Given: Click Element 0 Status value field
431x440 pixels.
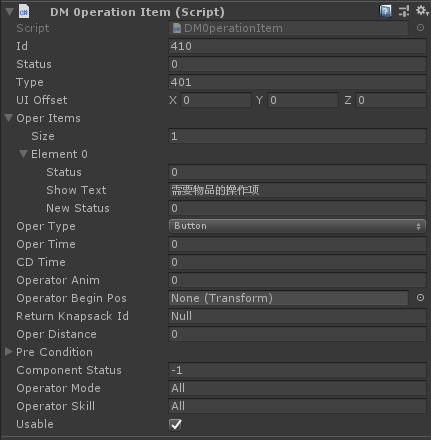Looking at the screenshot, I should (x=297, y=172).
